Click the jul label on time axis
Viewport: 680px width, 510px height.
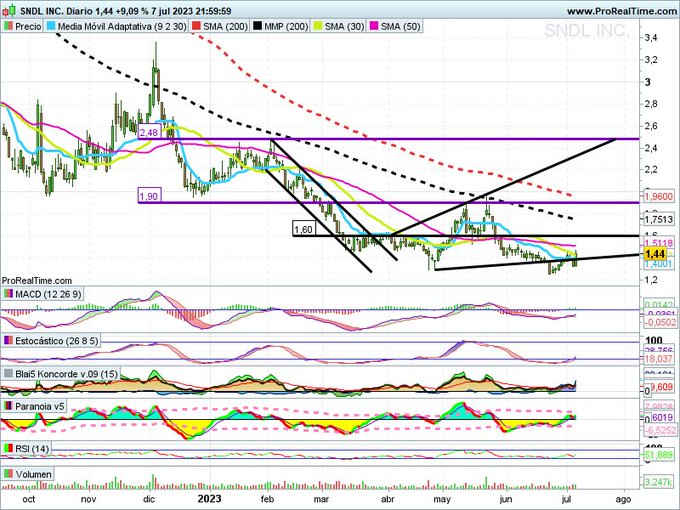566,500
